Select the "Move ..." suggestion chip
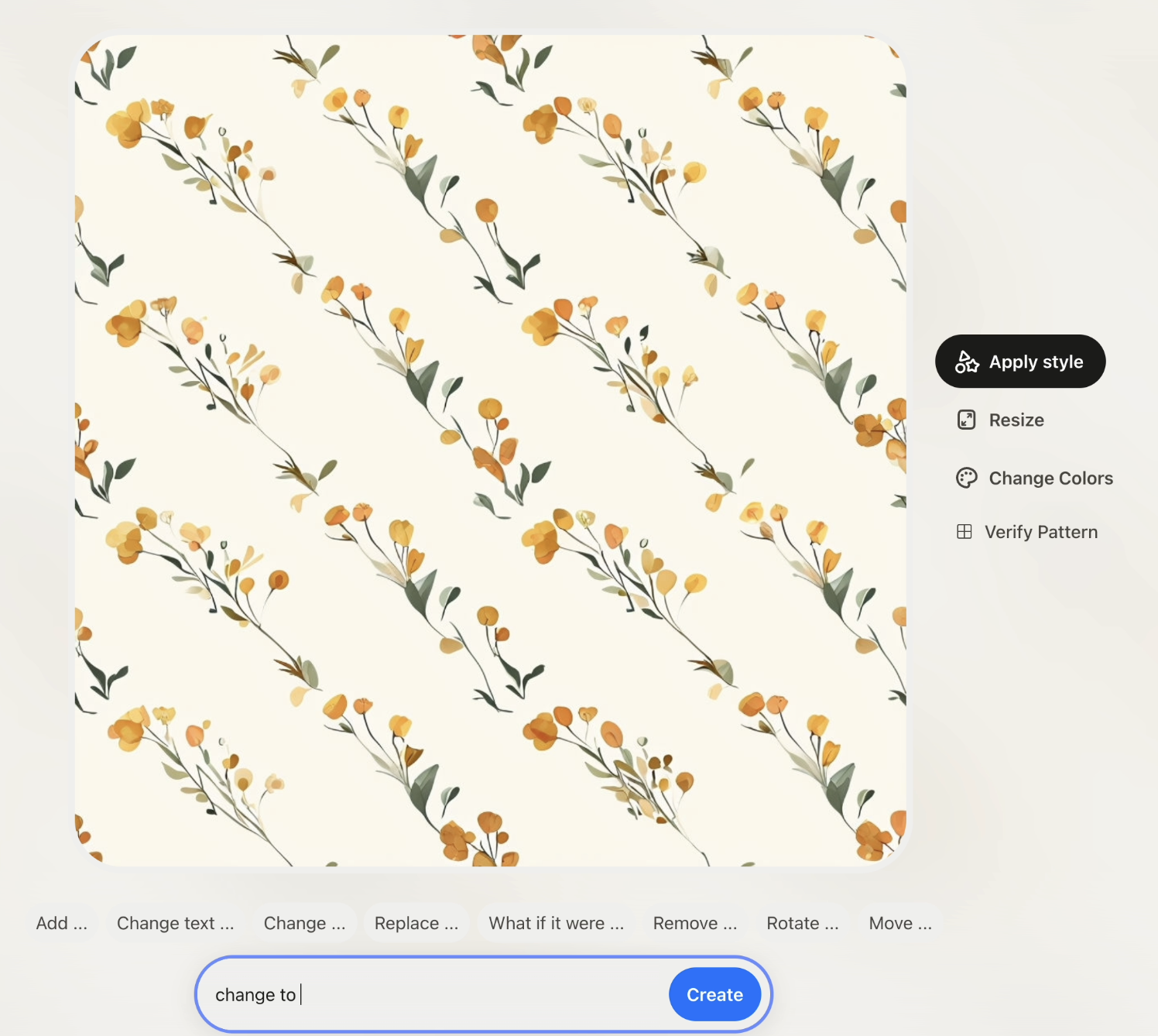 [900, 923]
